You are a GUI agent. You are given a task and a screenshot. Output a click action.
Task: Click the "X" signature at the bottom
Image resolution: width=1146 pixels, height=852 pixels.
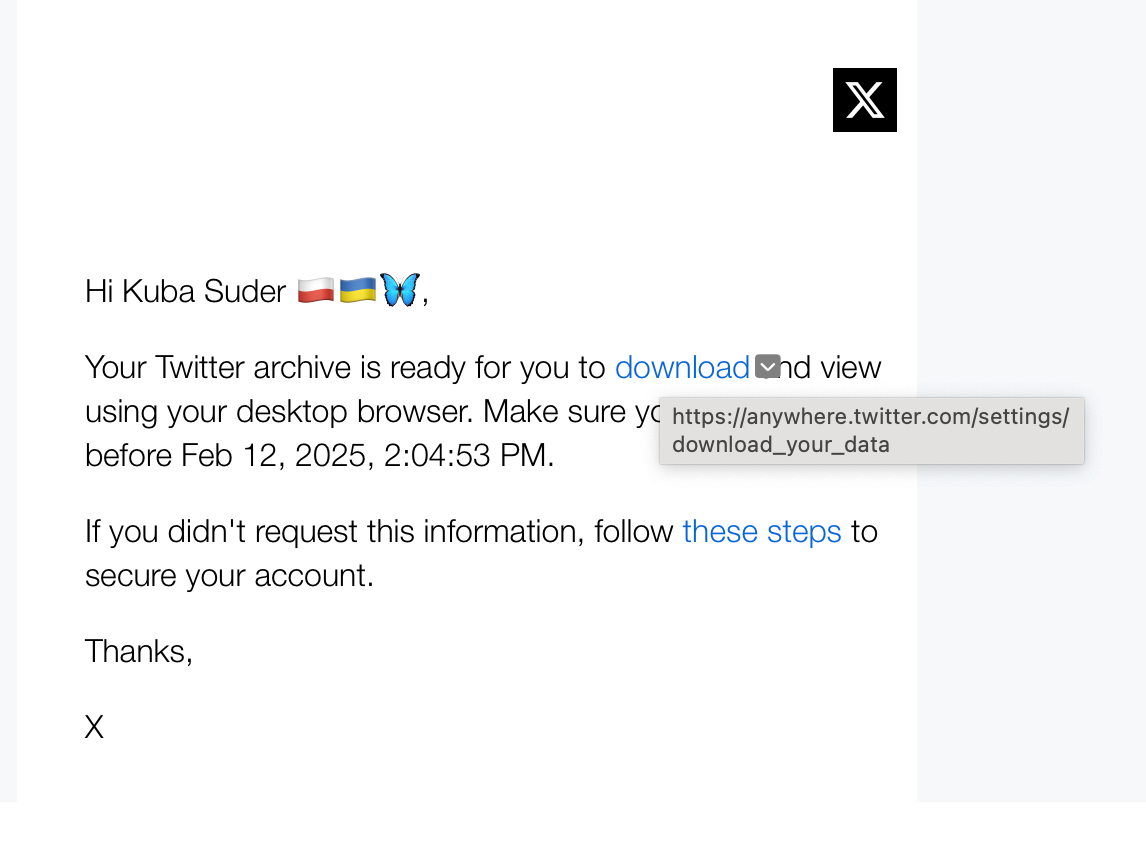94,727
